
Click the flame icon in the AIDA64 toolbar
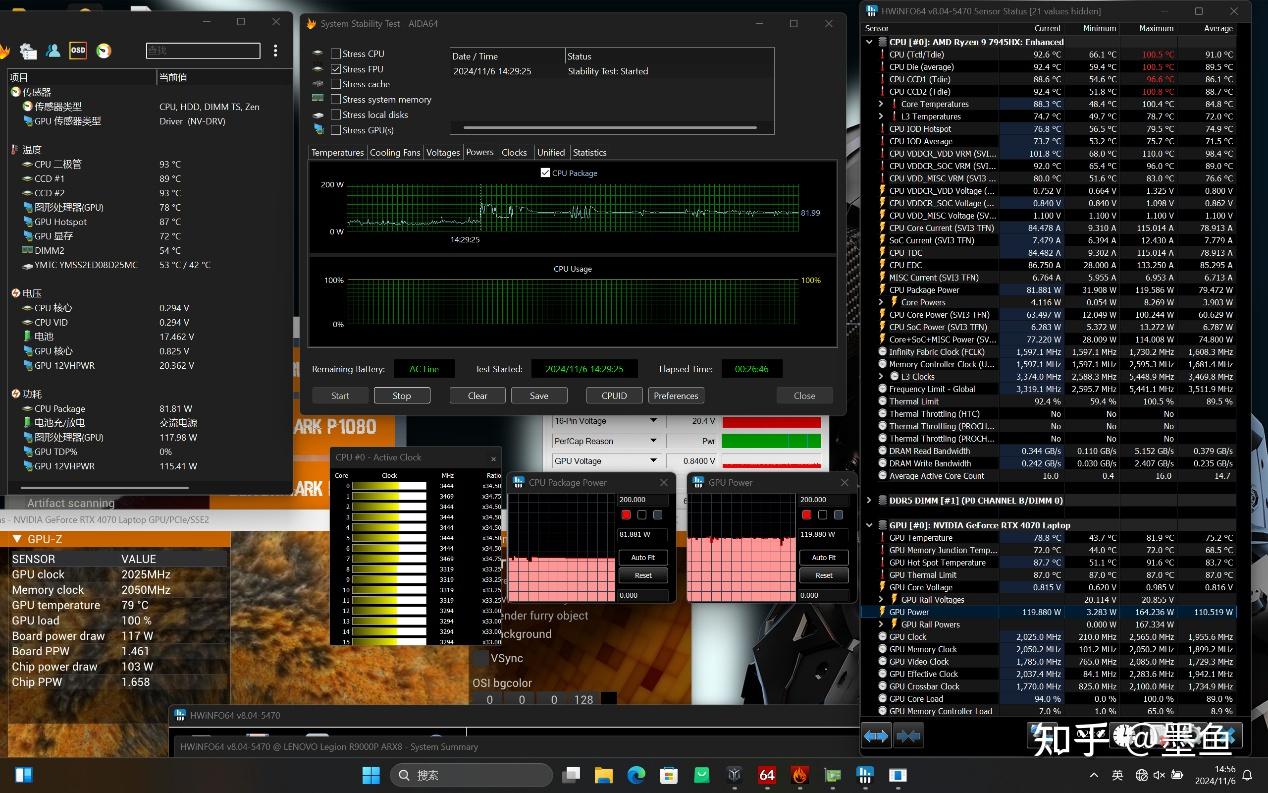point(4,50)
